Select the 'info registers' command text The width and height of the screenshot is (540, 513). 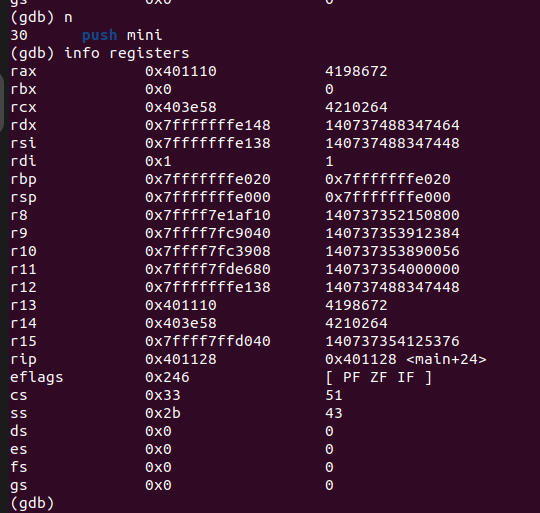(127, 53)
